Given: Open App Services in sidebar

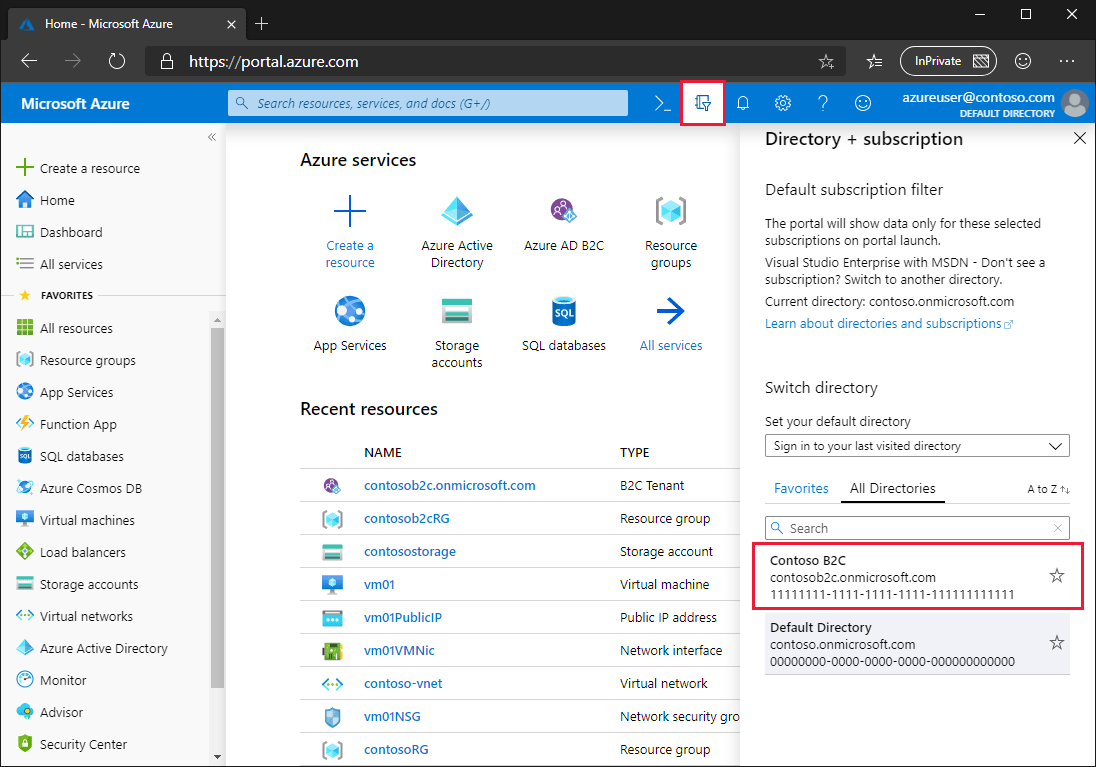Looking at the screenshot, I should 64,392.
